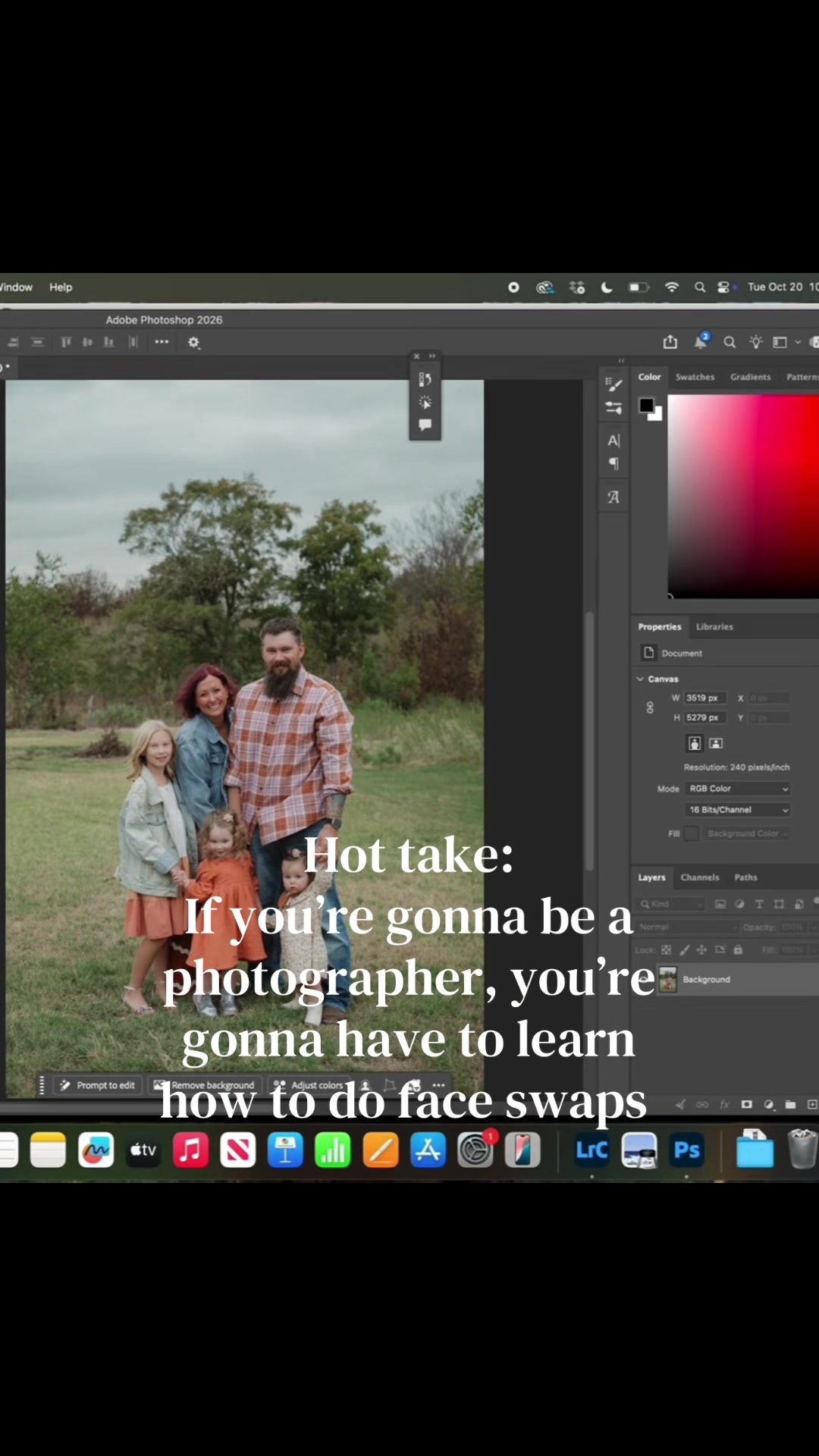
Task: Click the foreground color swatch
Action: point(646,405)
